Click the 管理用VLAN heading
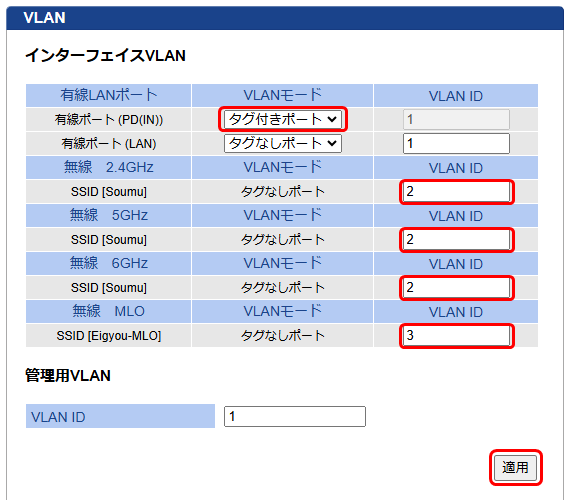 point(68,376)
